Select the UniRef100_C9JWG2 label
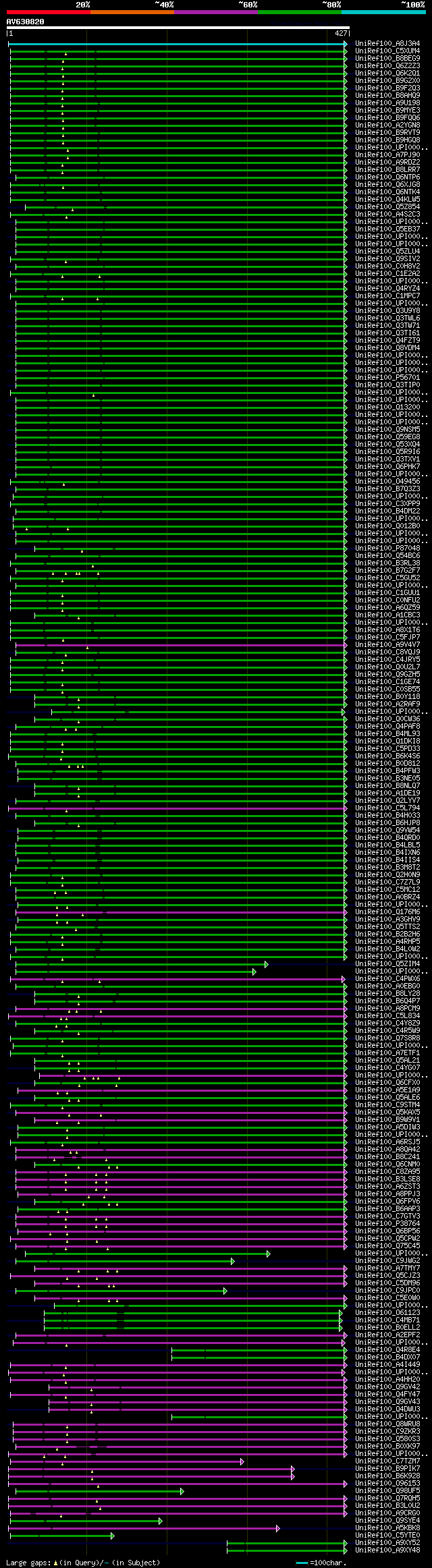Screen dimensions: 432x1568 click(x=387, y=1261)
